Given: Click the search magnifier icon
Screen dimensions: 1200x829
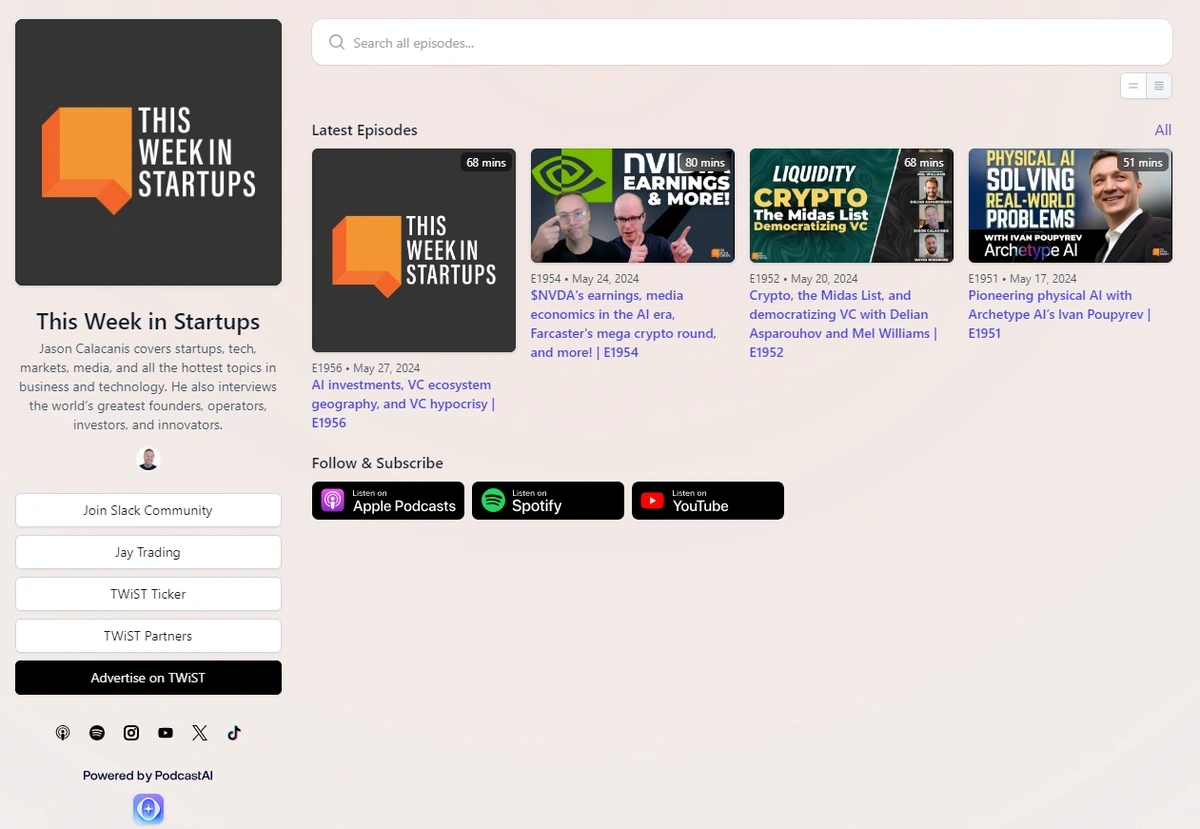Looking at the screenshot, I should (337, 43).
